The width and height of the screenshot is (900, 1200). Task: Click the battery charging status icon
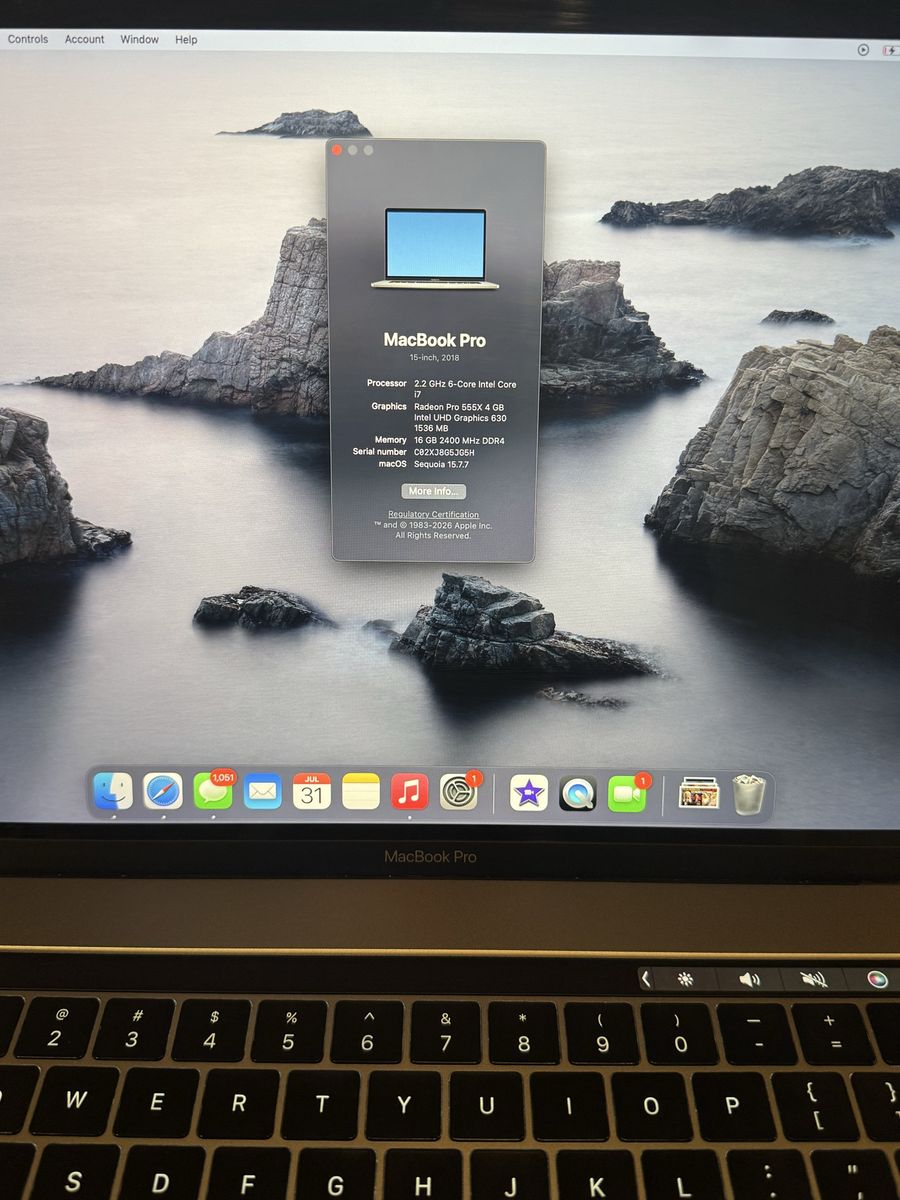[890, 50]
